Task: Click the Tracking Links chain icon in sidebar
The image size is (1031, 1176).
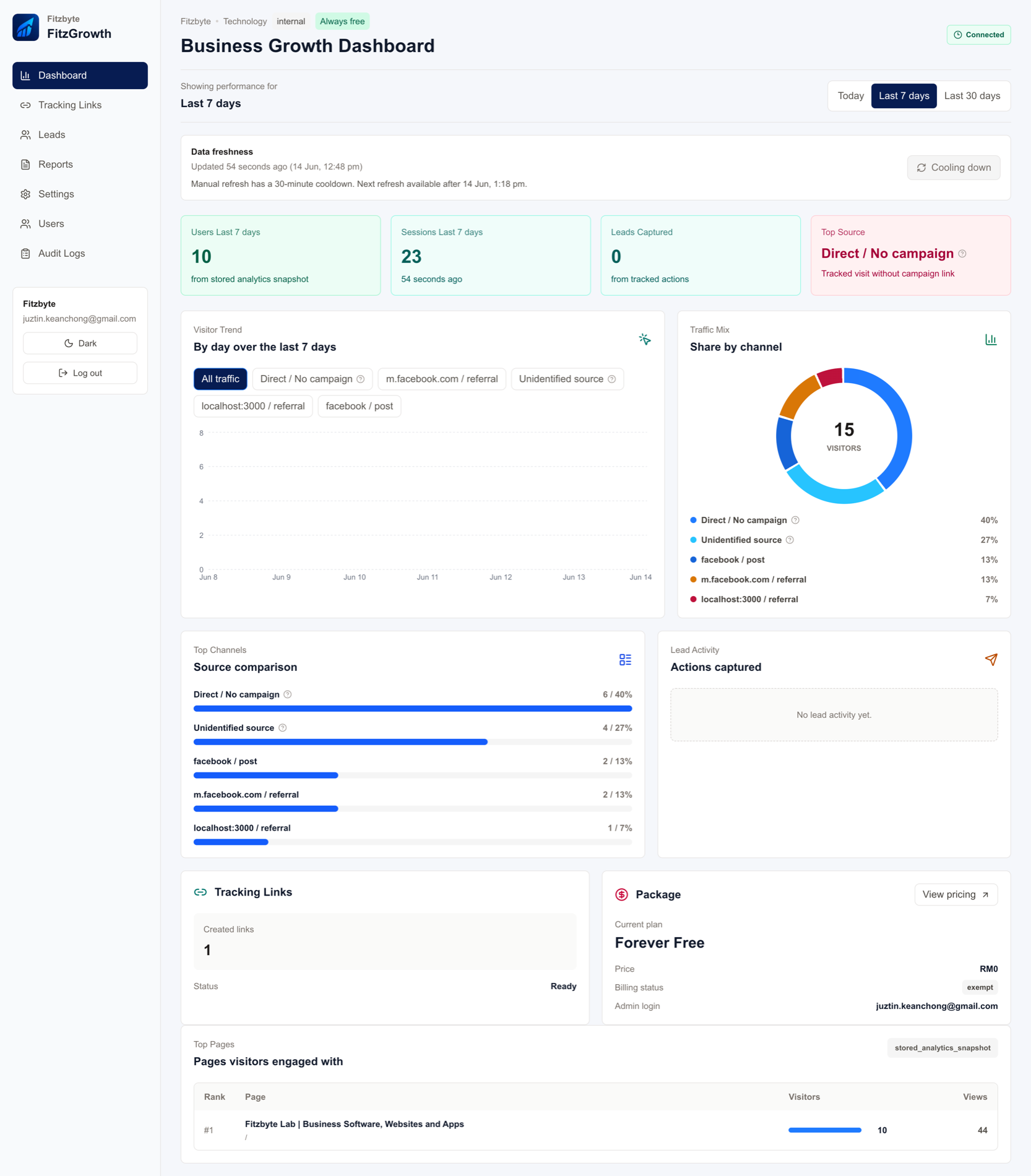Action: pos(25,105)
